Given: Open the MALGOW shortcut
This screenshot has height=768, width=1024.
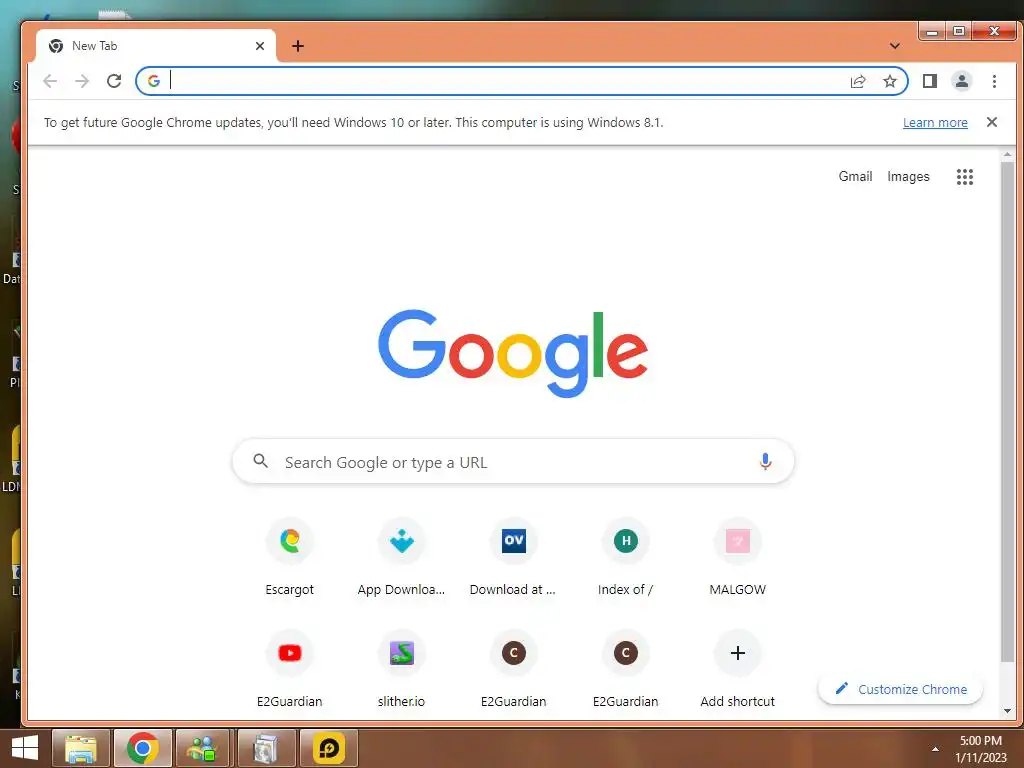Looking at the screenshot, I should click(x=737, y=556).
